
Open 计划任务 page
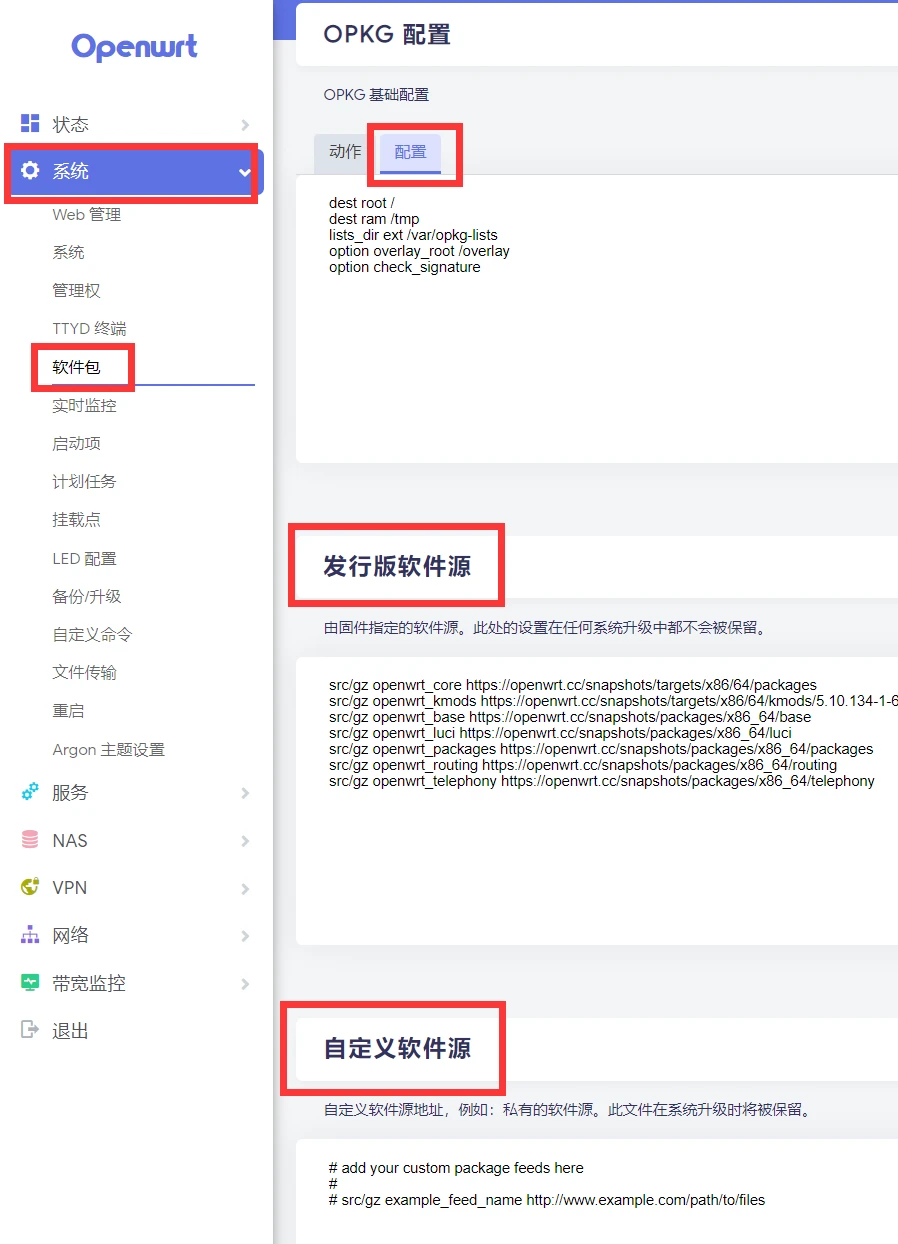click(x=84, y=481)
